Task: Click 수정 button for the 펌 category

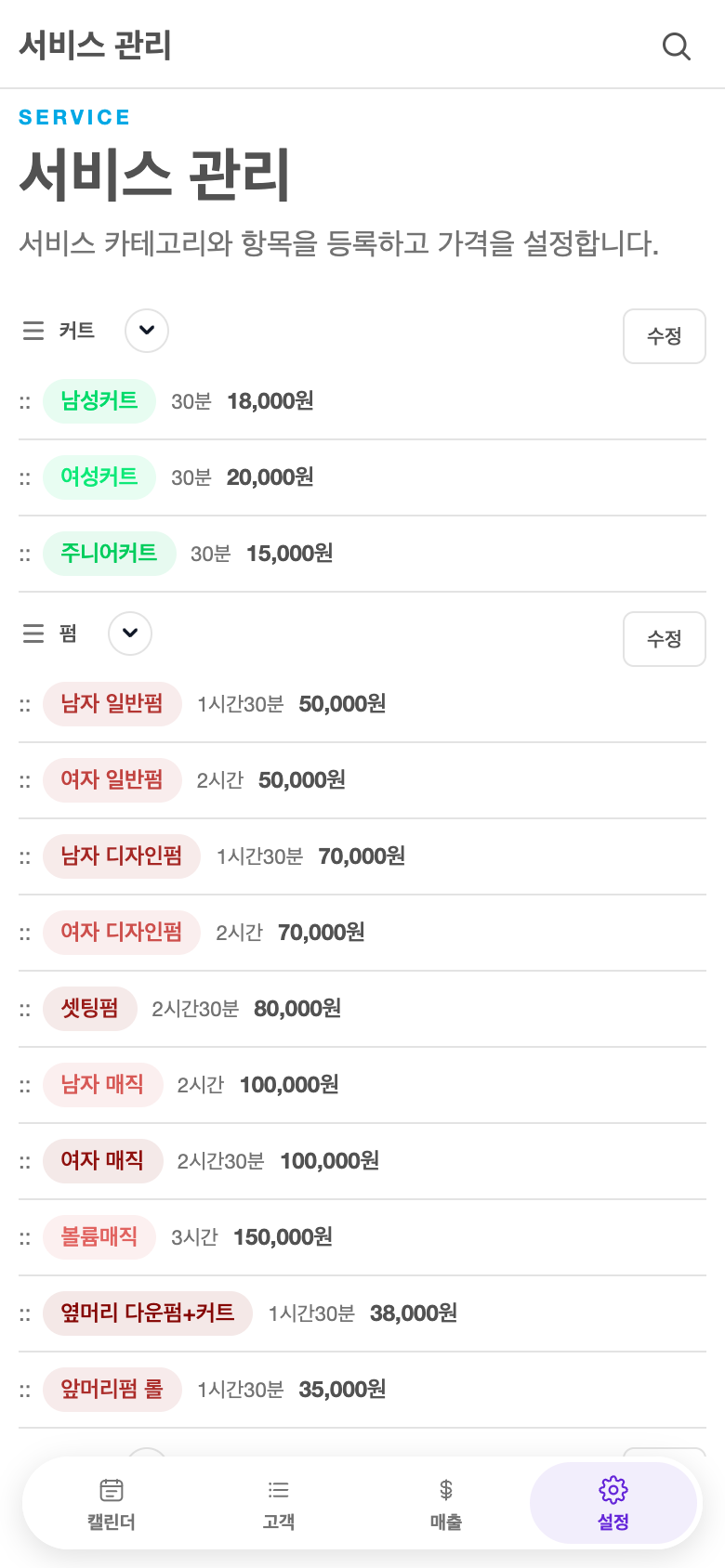Action: 665,639
